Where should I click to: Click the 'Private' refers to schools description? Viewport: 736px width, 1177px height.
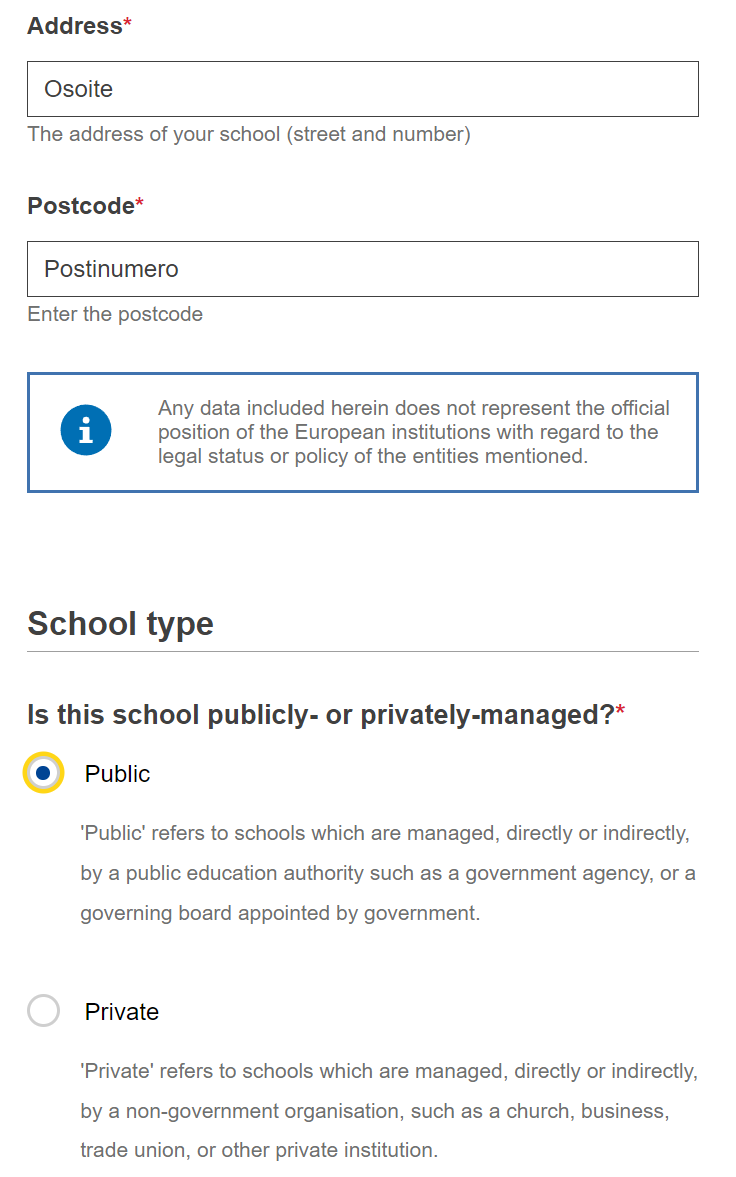389,1110
